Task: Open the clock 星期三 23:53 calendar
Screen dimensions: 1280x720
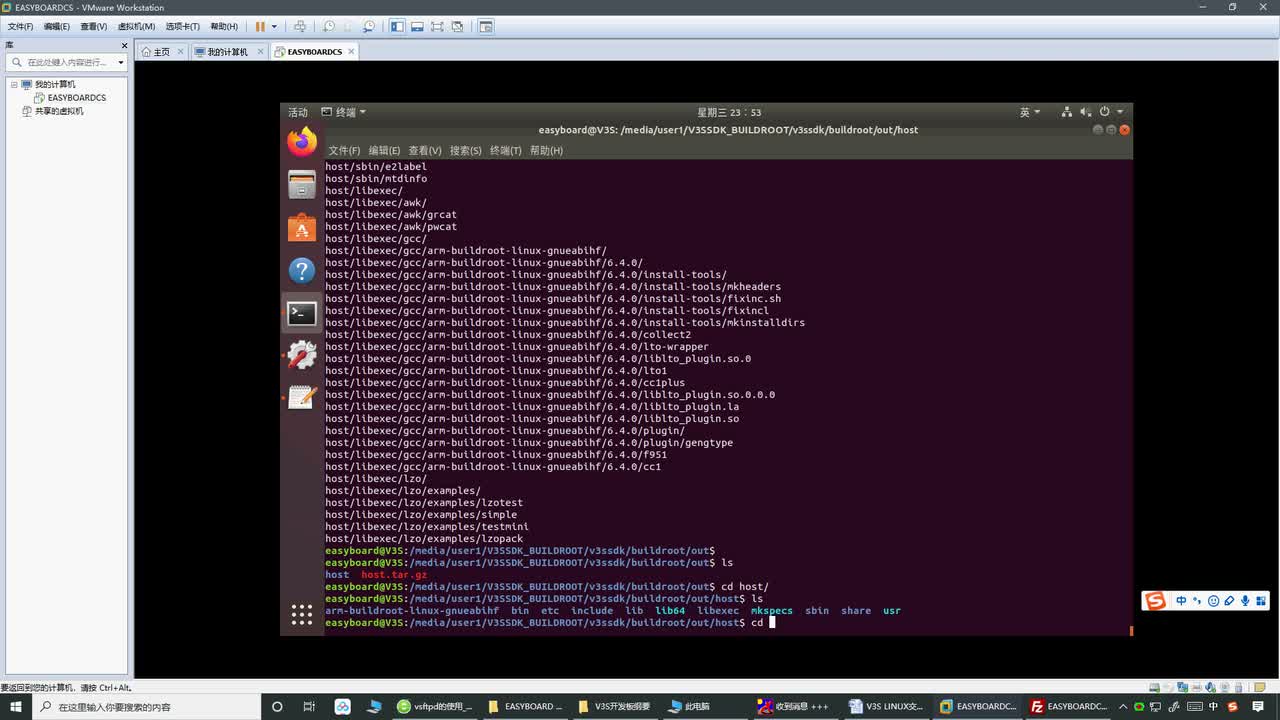Action: click(729, 112)
